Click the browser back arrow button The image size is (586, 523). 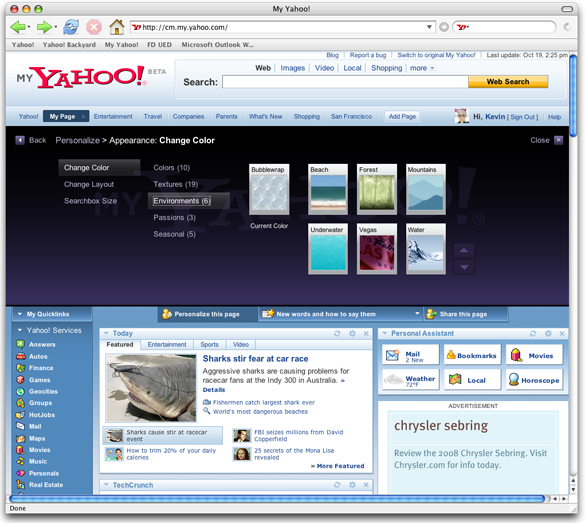17,27
